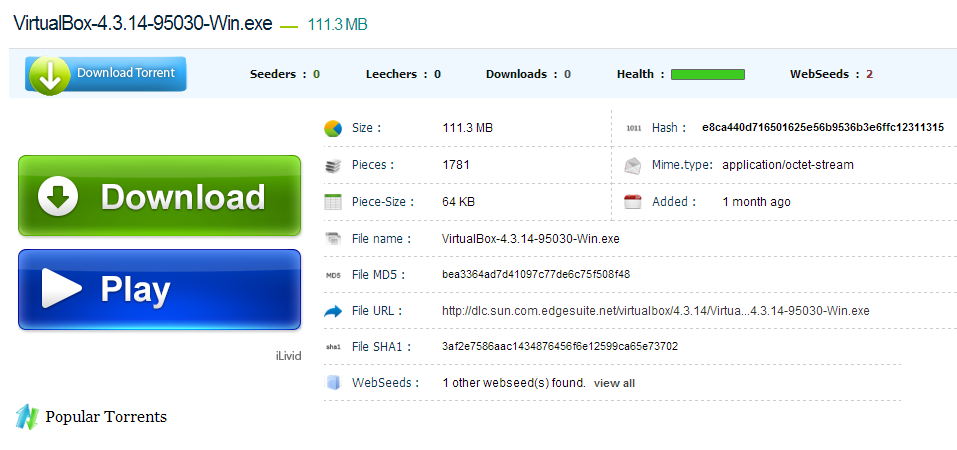Viewport: 957px width, 450px height.
Task: Select the MD5 value bea3364ad7d41097c77de6c75f508f48
Action: (x=536, y=275)
